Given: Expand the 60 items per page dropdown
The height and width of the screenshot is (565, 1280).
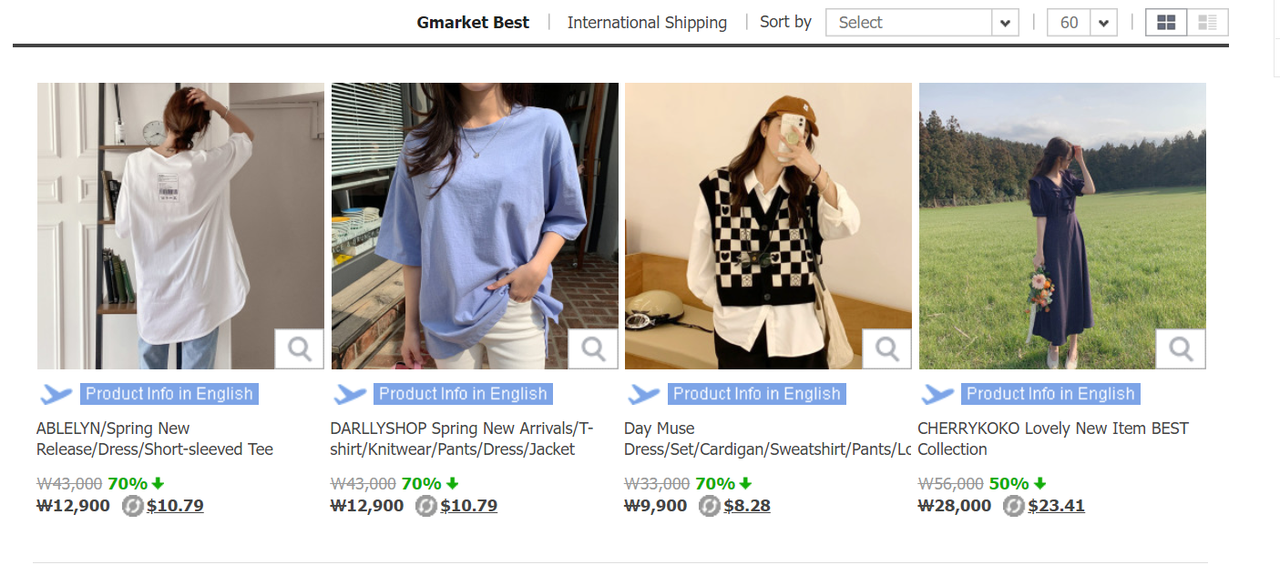Looking at the screenshot, I should [x=1081, y=22].
